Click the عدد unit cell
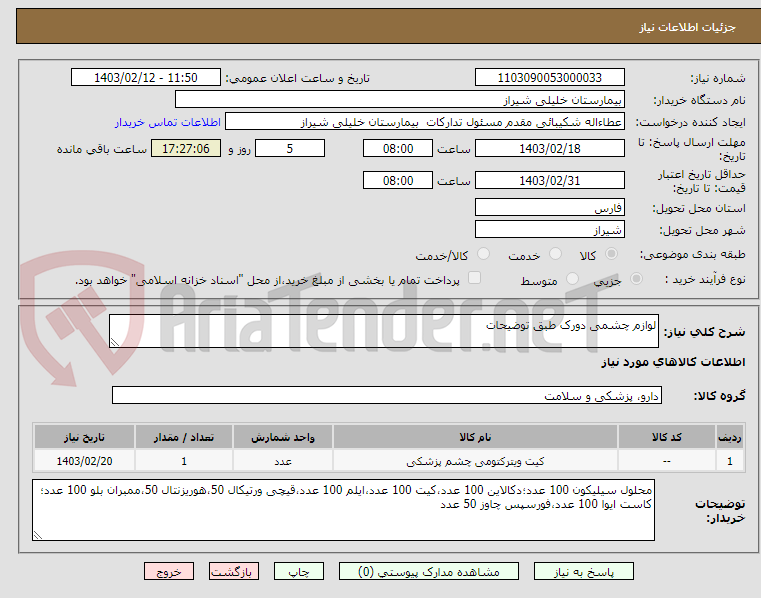Image resolution: width=761 pixels, height=598 pixels. [283, 461]
